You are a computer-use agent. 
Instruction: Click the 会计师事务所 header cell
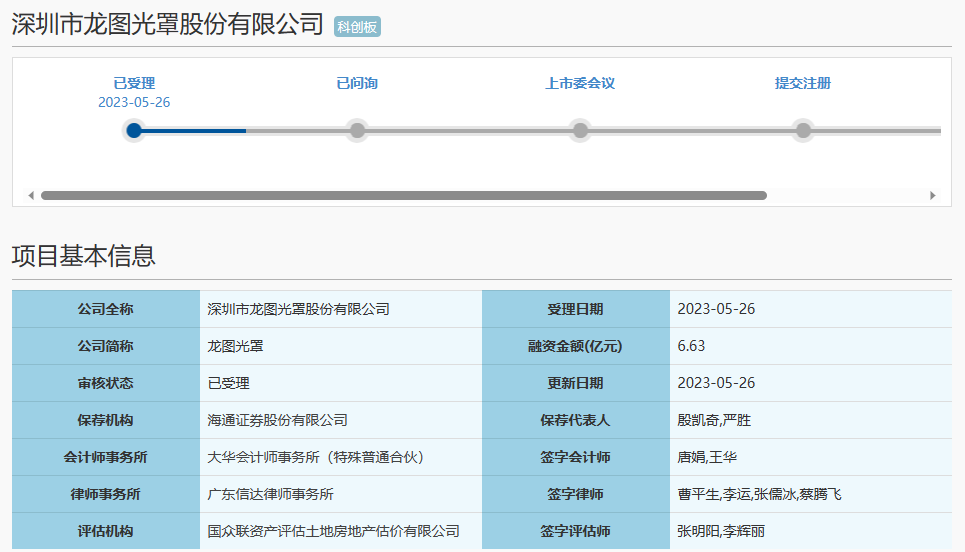pyautogui.click(x=106, y=457)
